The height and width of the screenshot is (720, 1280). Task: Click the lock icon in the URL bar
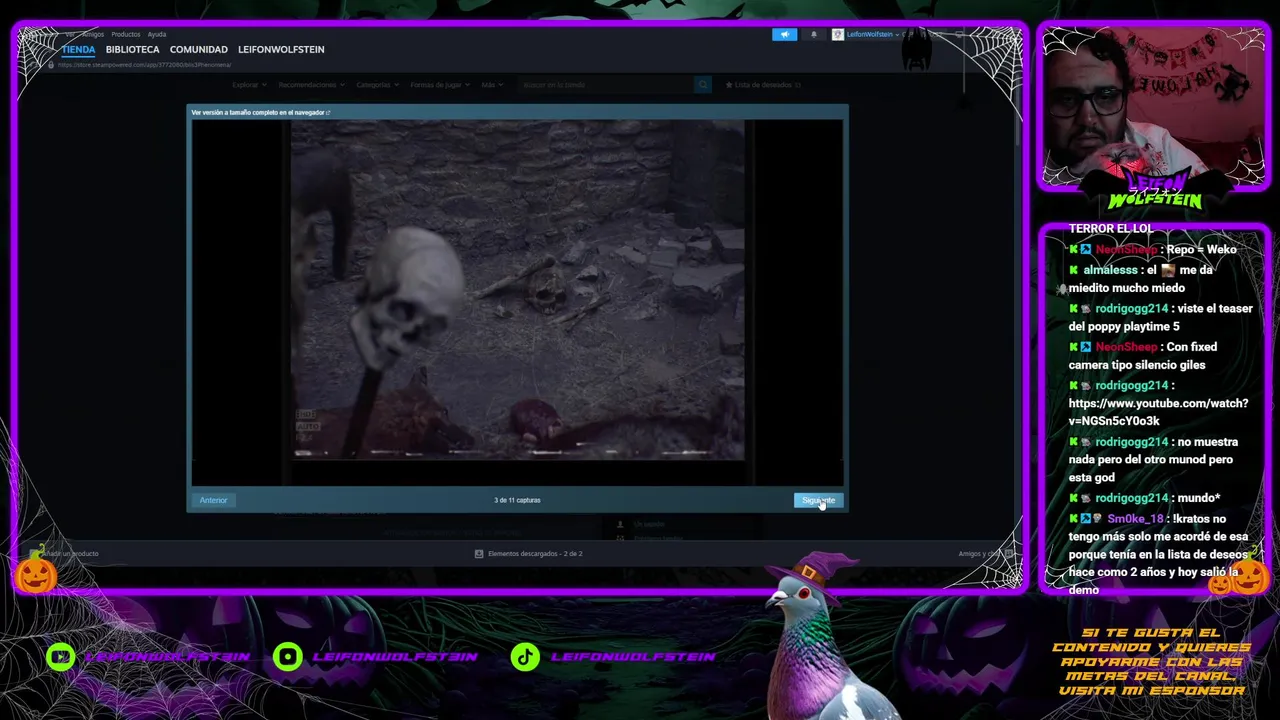pos(50,65)
